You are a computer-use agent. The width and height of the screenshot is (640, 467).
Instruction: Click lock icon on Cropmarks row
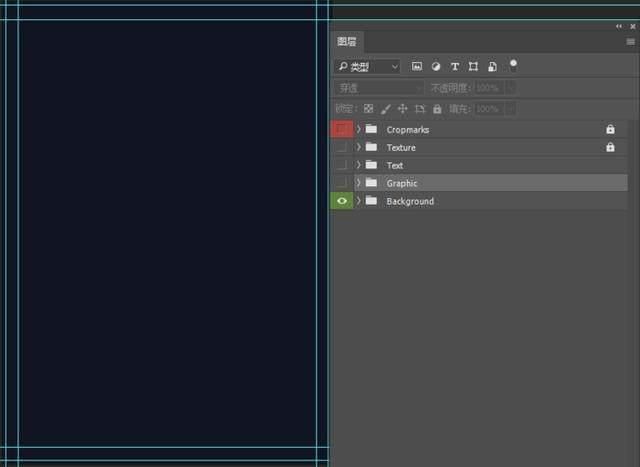pyautogui.click(x=610, y=129)
